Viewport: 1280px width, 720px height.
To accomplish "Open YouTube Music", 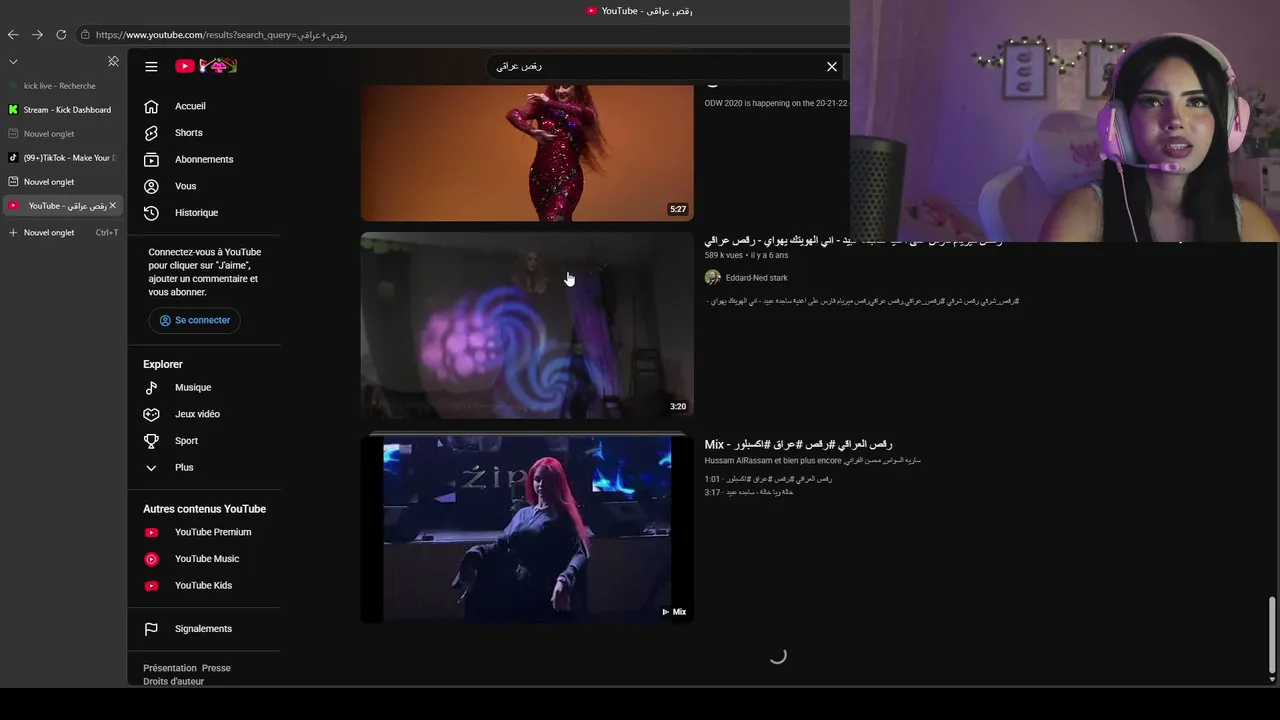I will point(204,559).
